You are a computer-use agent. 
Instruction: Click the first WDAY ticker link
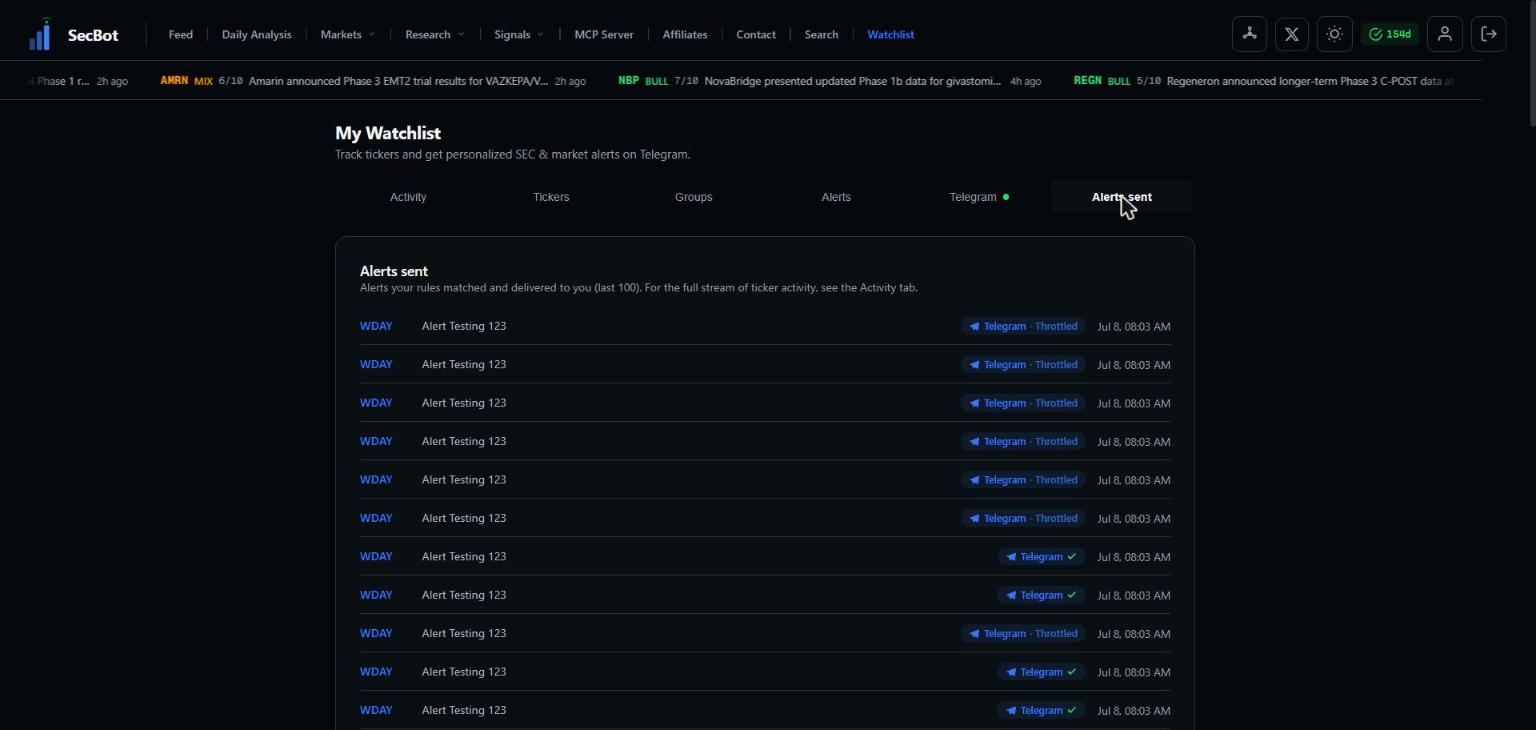376,326
